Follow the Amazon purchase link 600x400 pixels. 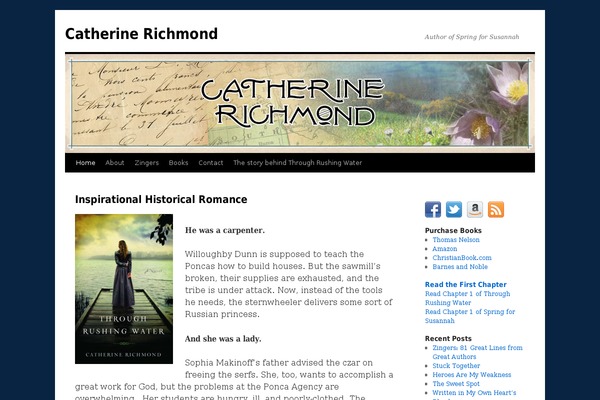coord(445,249)
